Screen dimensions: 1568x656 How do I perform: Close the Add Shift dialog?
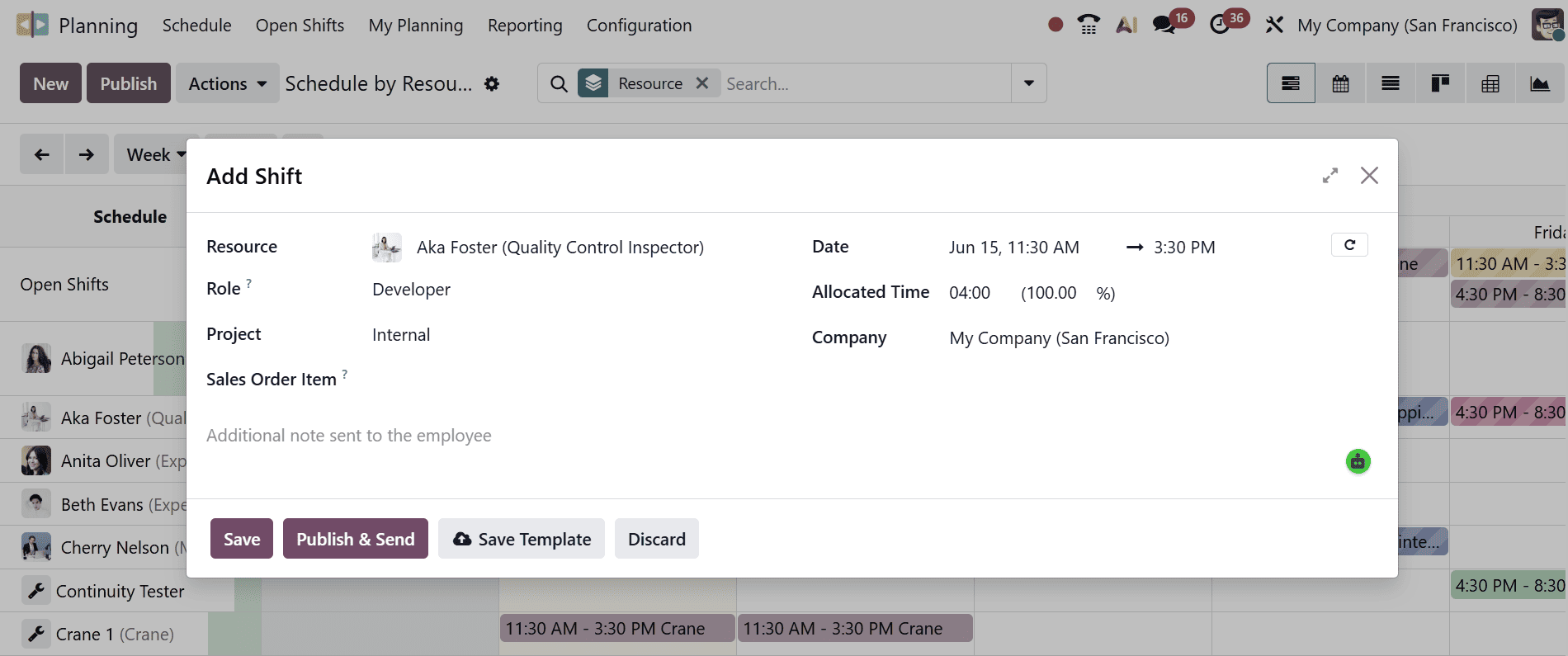point(1369,176)
